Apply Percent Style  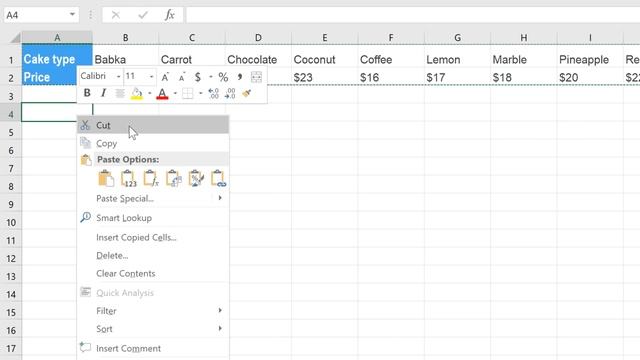pyautogui.click(x=223, y=77)
